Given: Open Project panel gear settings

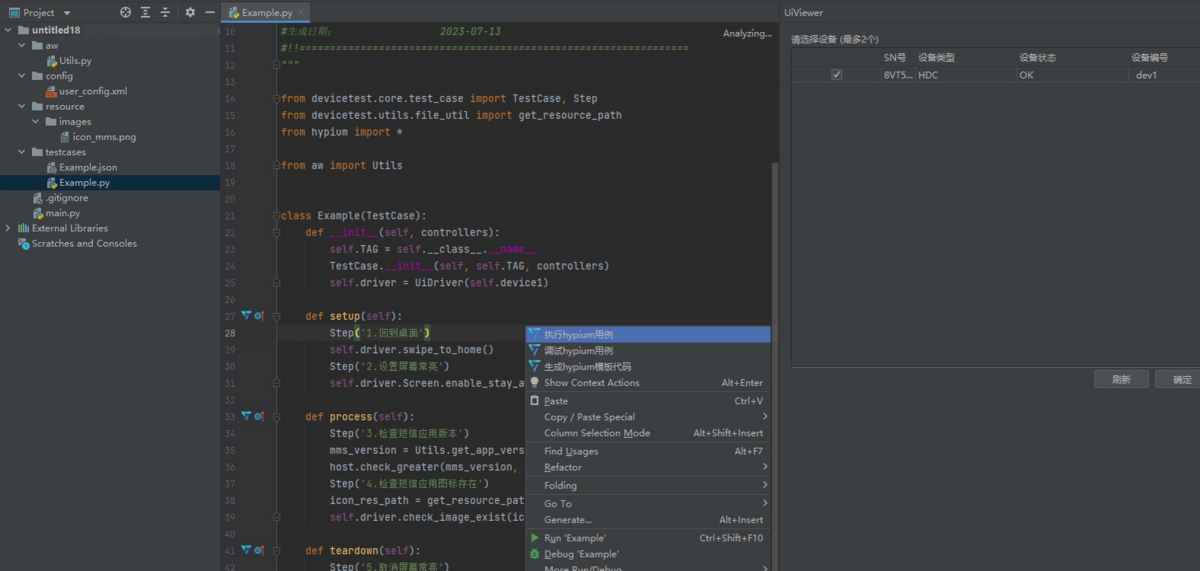Looking at the screenshot, I should [x=190, y=13].
